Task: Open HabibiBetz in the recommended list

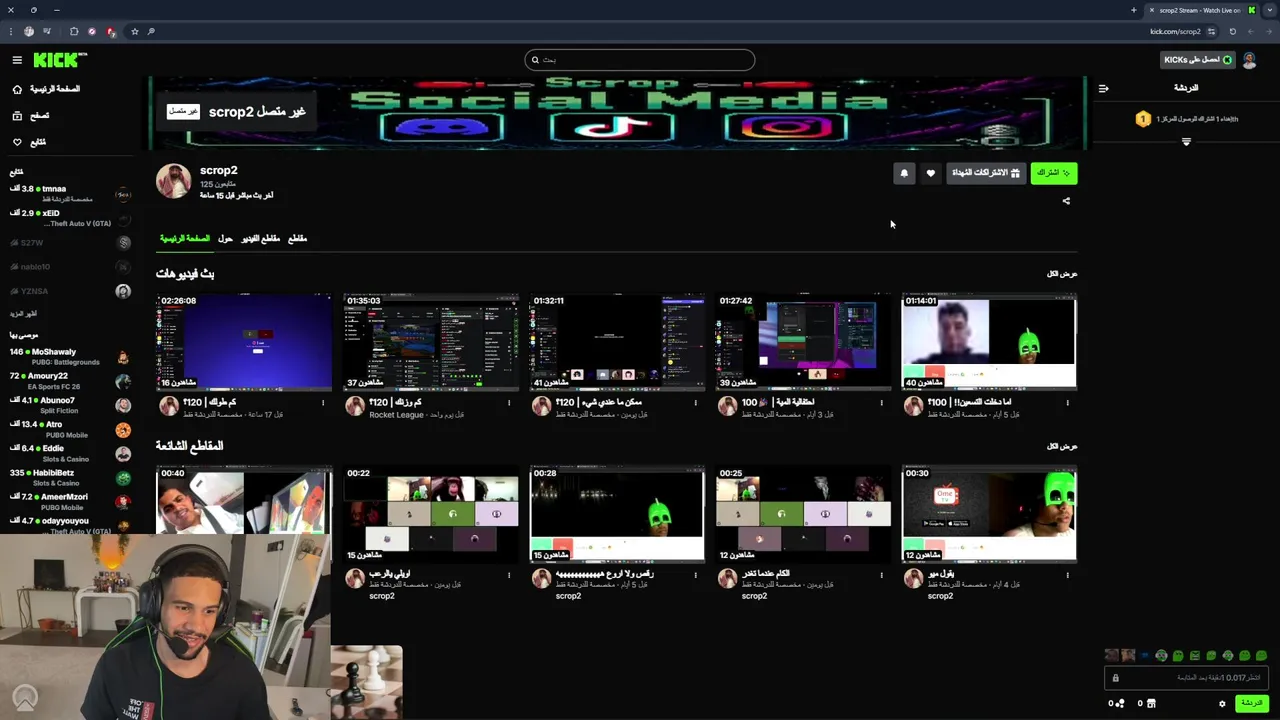Action: pyautogui.click(x=70, y=478)
